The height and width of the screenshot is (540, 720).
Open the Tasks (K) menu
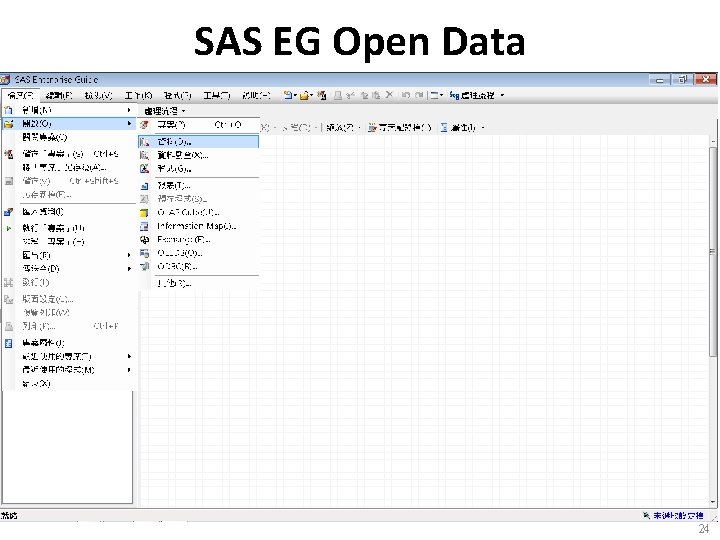point(138,96)
